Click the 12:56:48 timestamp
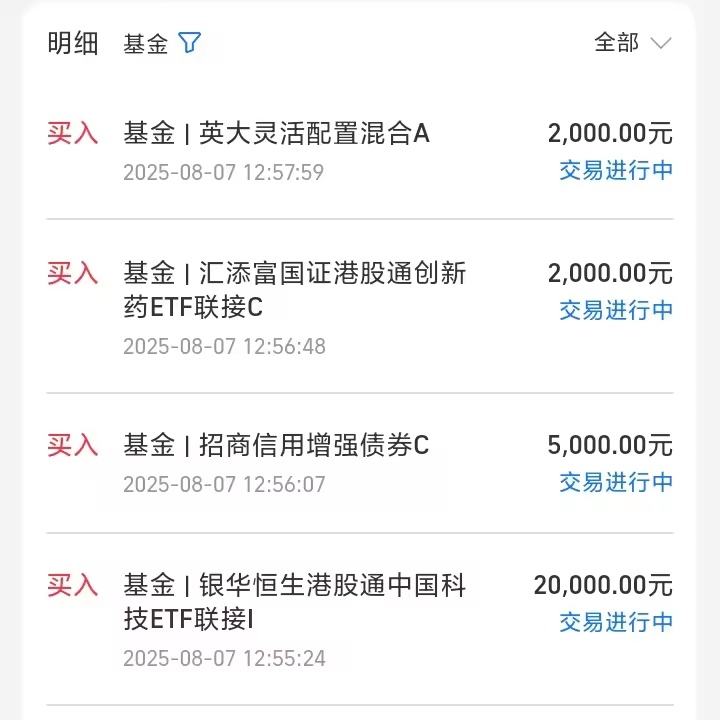Viewport: 720px width, 720px height. [224, 346]
